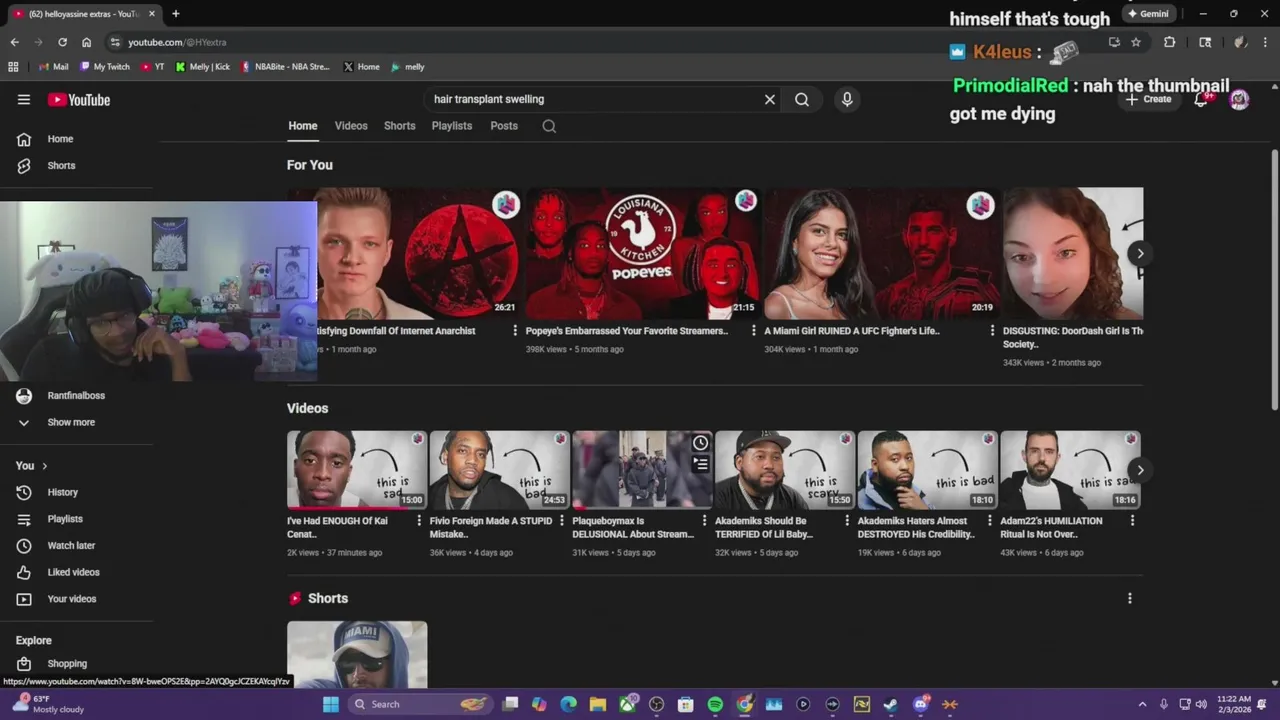Image resolution: width=1280 pixels, height=720 pixels.
Task: Start voice search with the microphone
Action: (847, 99)
